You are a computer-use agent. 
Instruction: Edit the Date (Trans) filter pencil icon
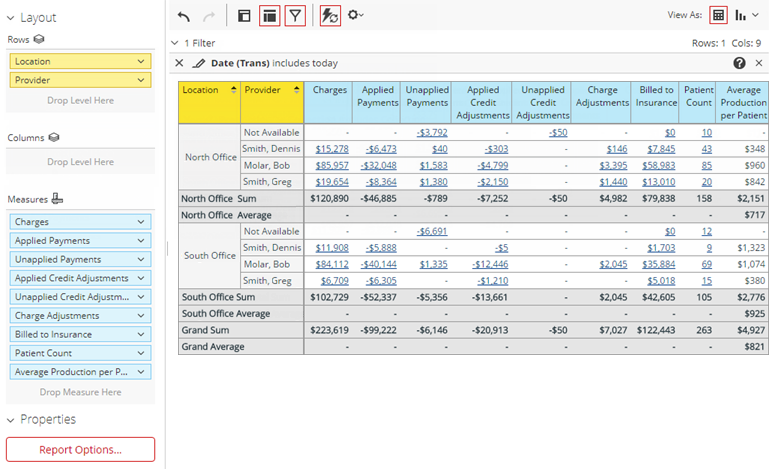click(x=198, y=63)
